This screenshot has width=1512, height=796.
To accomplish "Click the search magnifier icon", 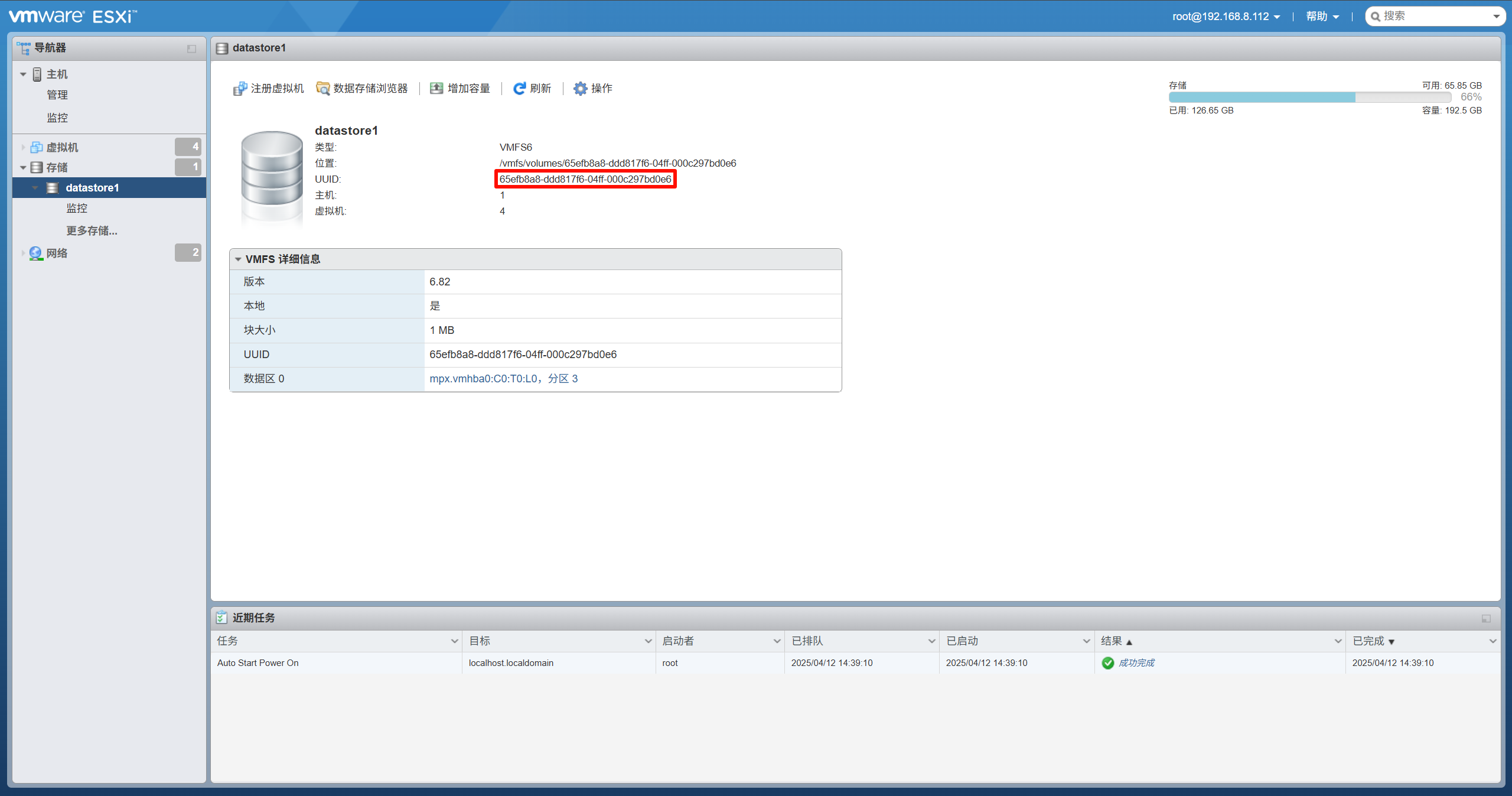I will pos(1376,17).
